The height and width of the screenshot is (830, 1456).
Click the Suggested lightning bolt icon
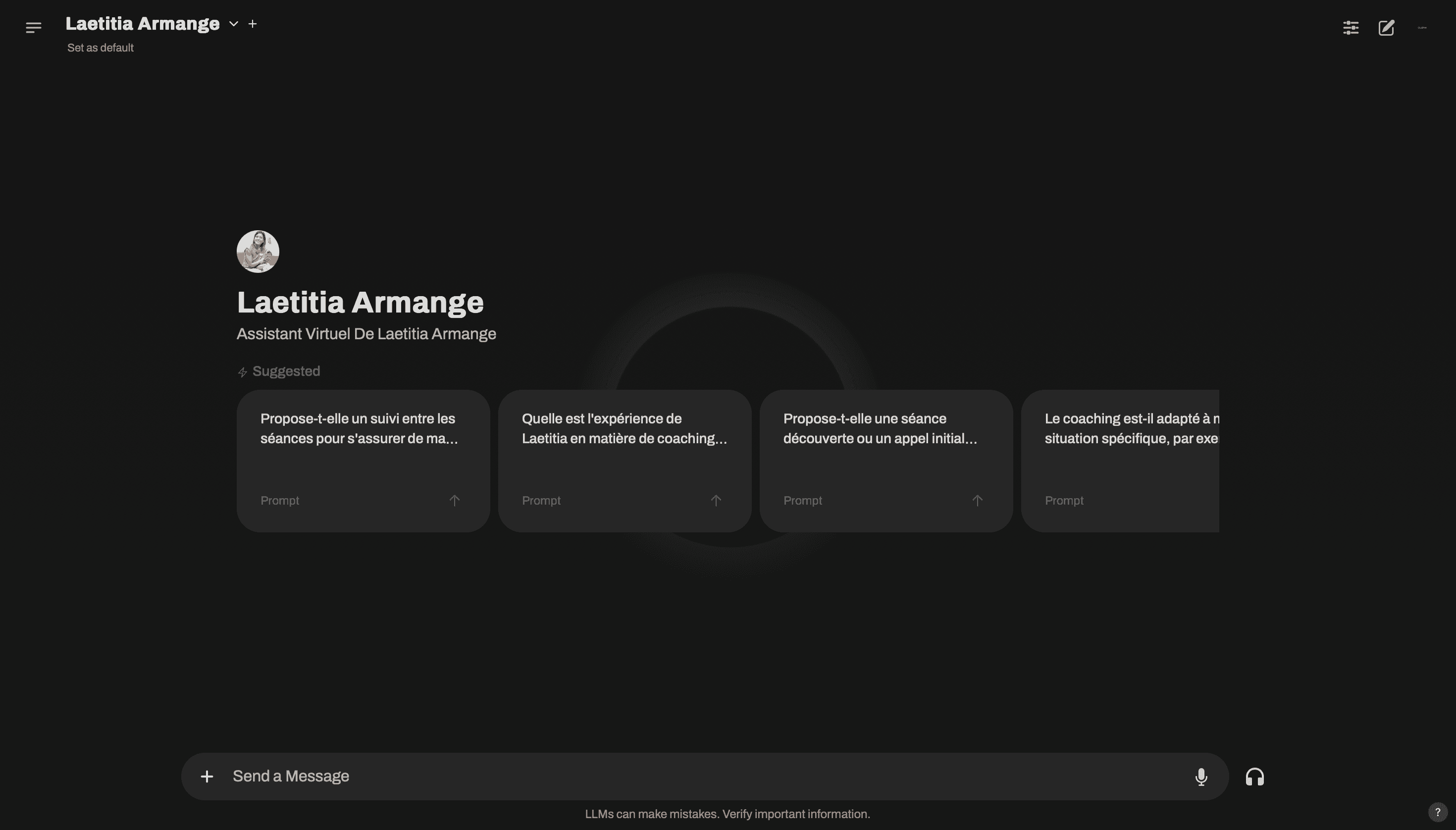pos(244,372)
